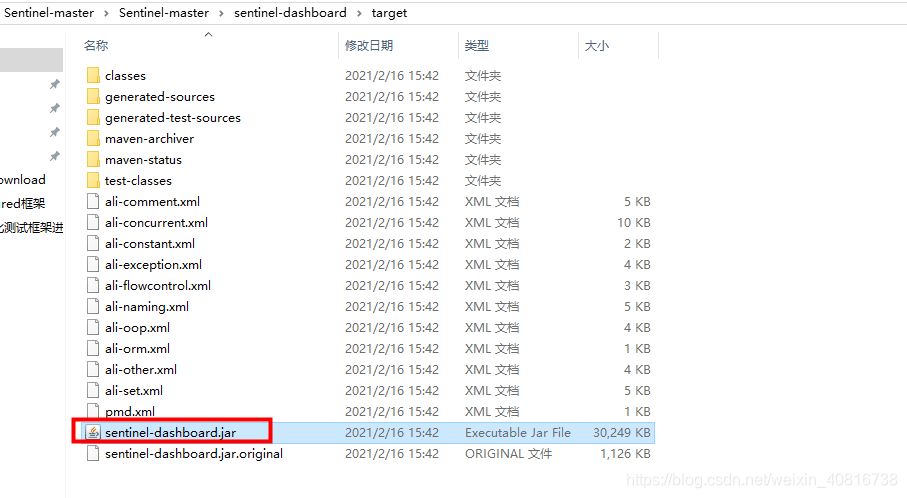
Task: Click the pmd.xml file icon
Action: pos(93,411)
